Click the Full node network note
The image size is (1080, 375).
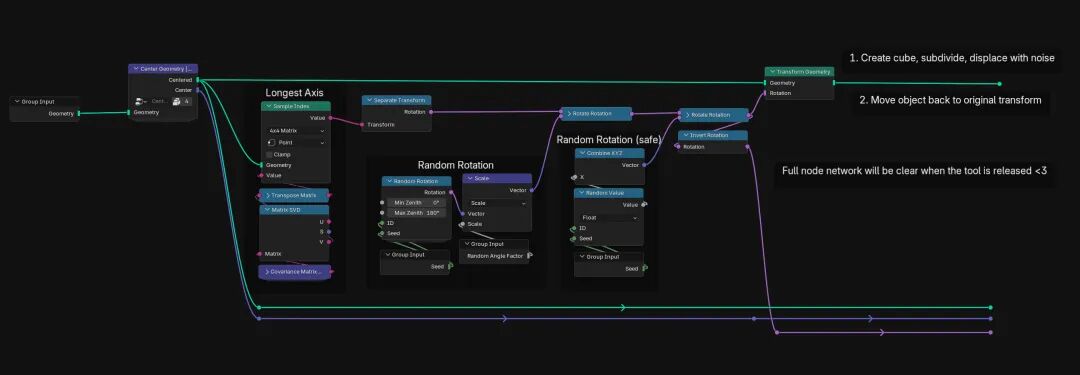914,170
